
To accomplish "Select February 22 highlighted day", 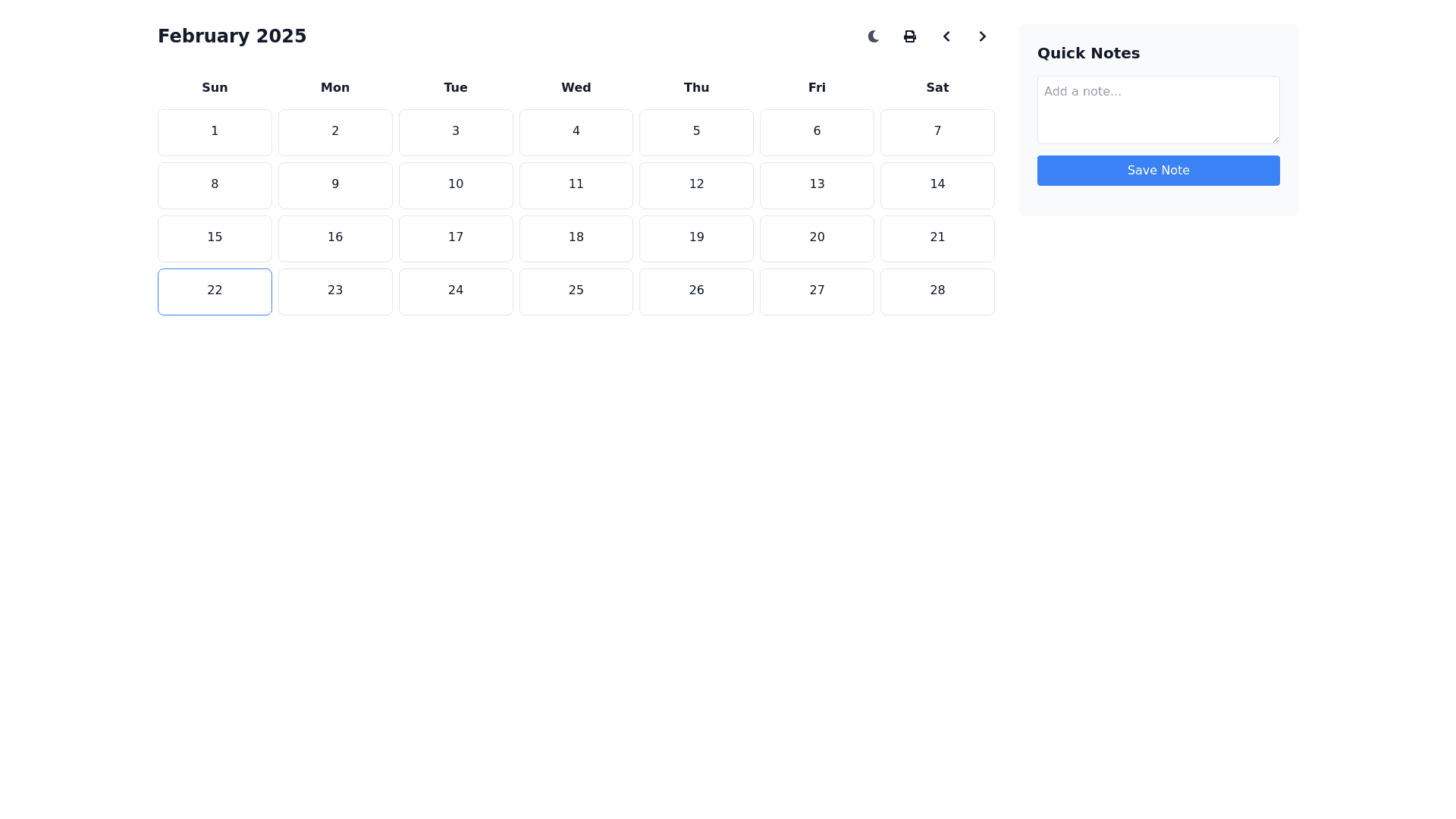I will (x=215, y=292).
